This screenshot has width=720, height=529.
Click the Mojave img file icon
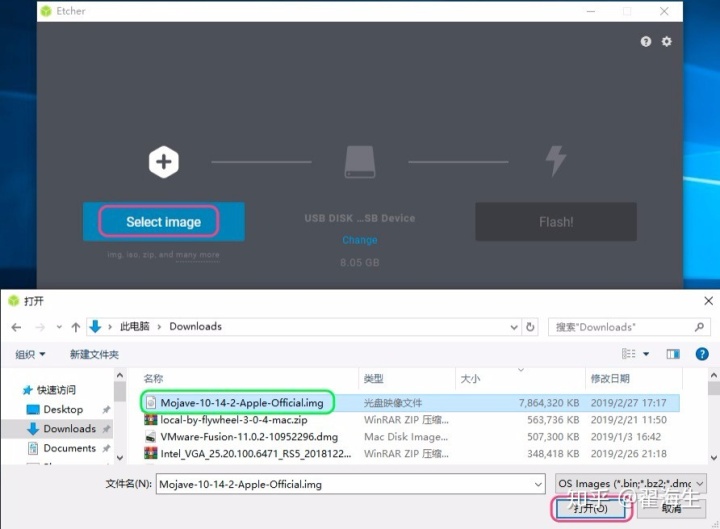[x=151, y=403]
